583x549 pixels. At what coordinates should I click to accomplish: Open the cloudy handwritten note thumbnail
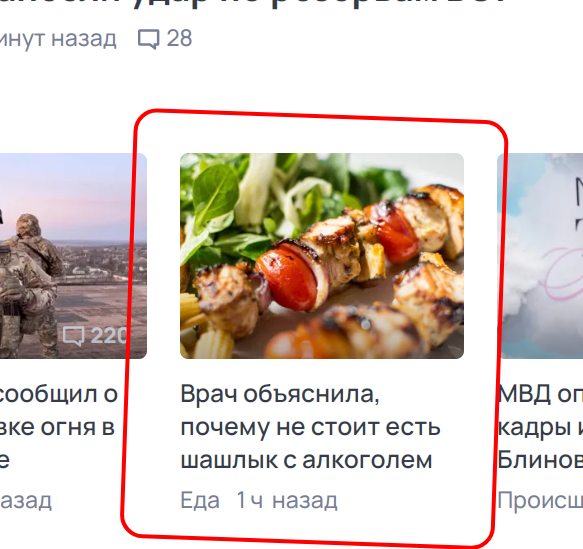[540, 256]
